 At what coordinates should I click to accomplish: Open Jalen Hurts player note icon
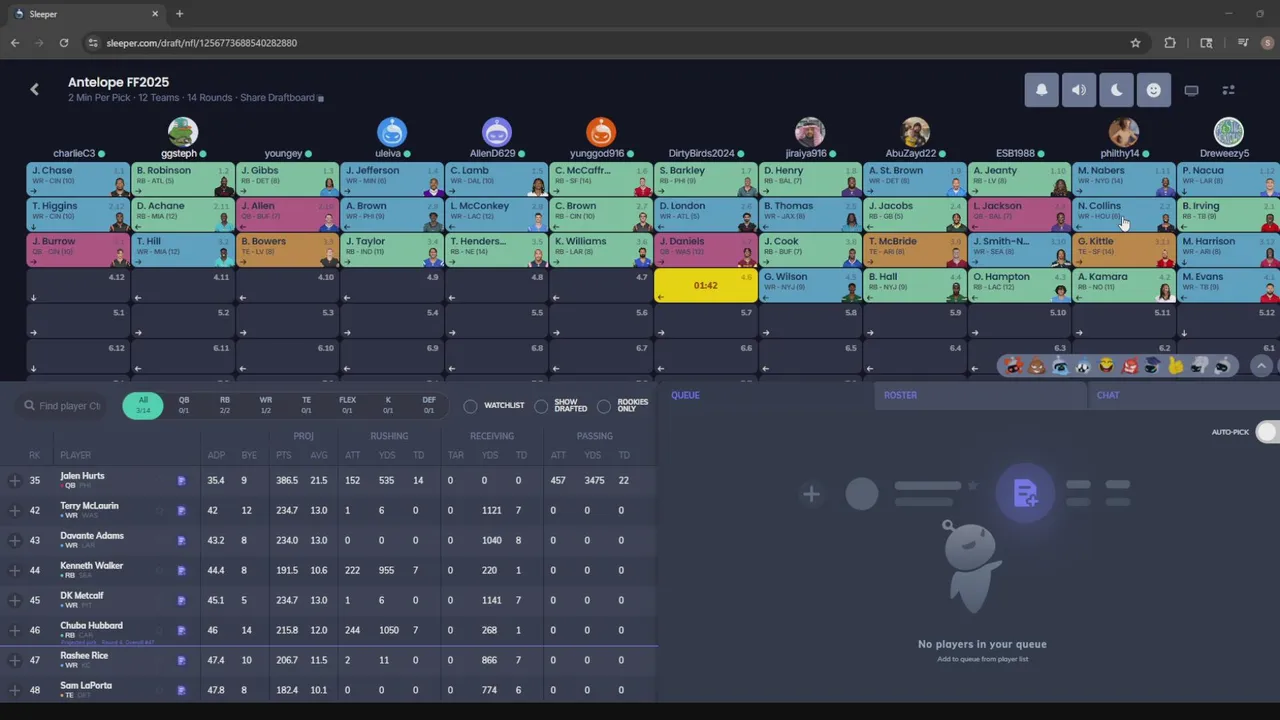tap(181, 481)
